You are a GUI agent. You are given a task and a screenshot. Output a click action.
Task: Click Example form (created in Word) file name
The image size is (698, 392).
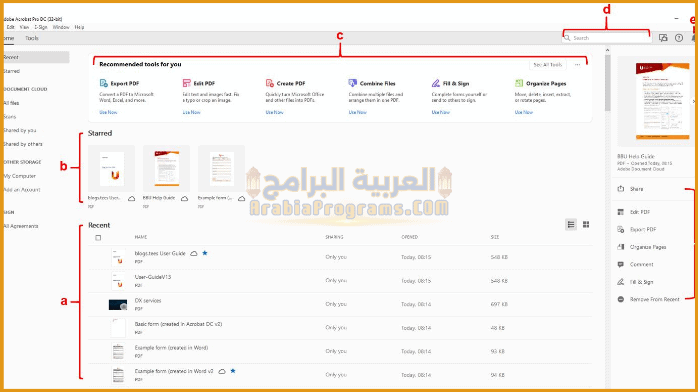(x=171, y=348)
